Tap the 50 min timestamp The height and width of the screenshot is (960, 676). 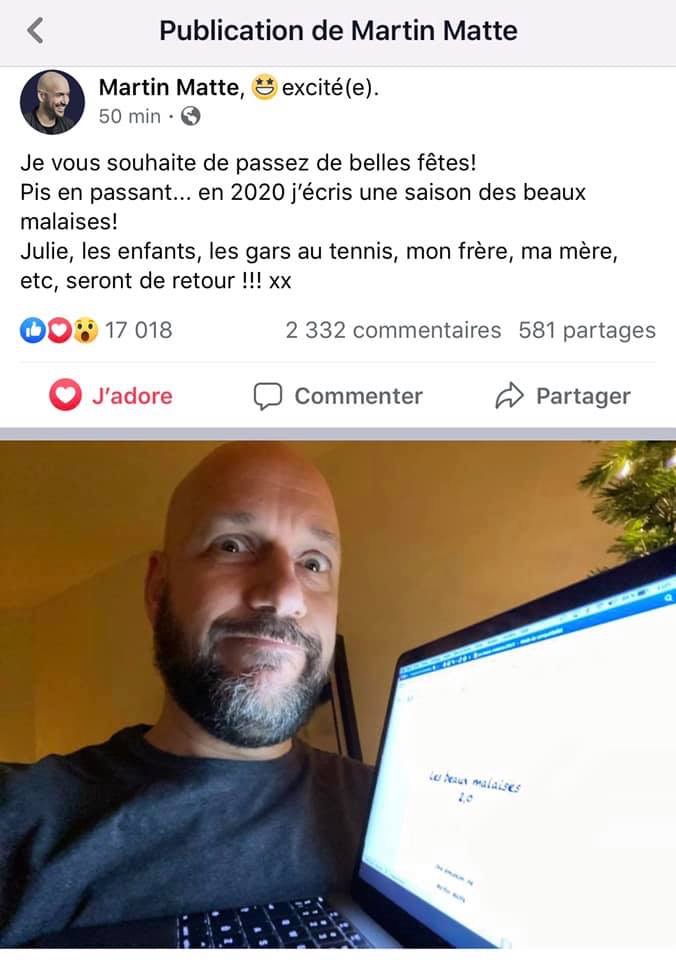point(130,116)
